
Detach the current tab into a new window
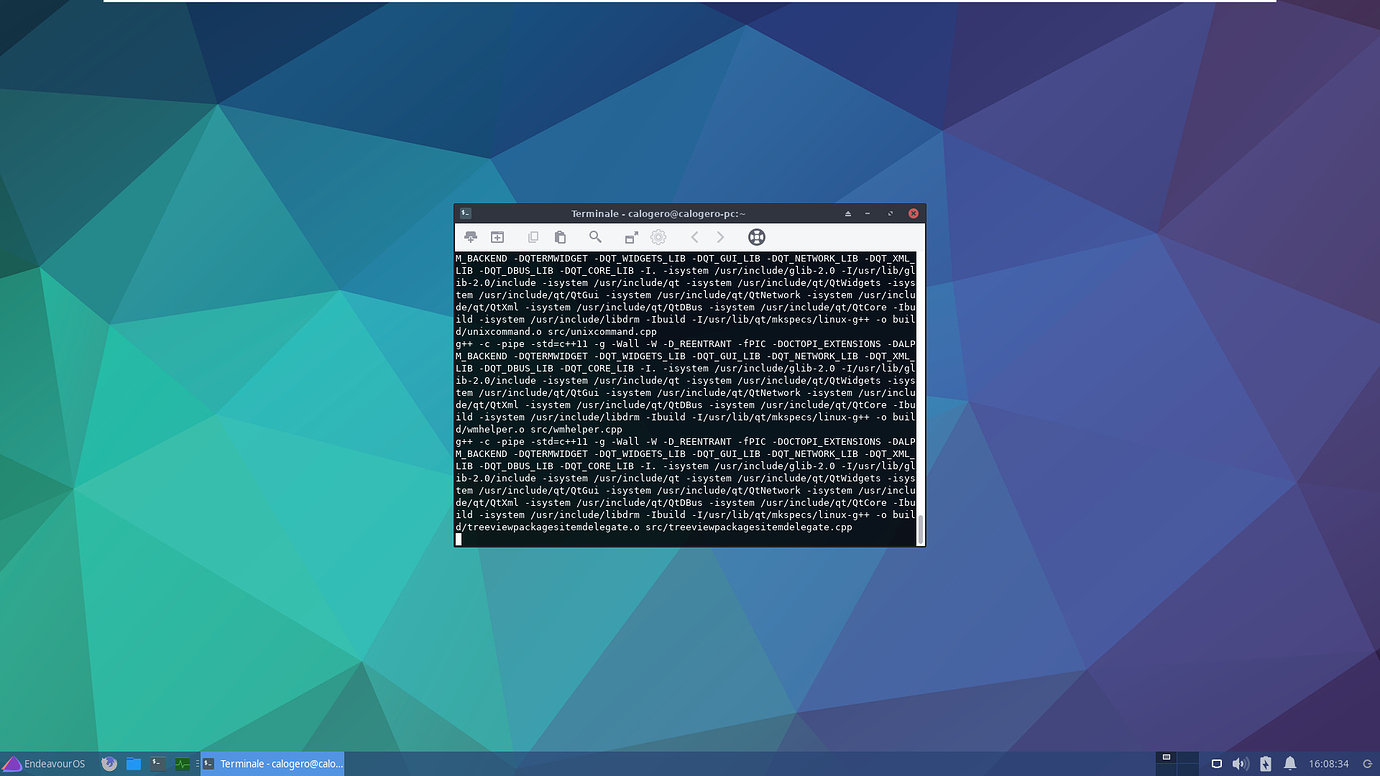(x=631, y=237)
